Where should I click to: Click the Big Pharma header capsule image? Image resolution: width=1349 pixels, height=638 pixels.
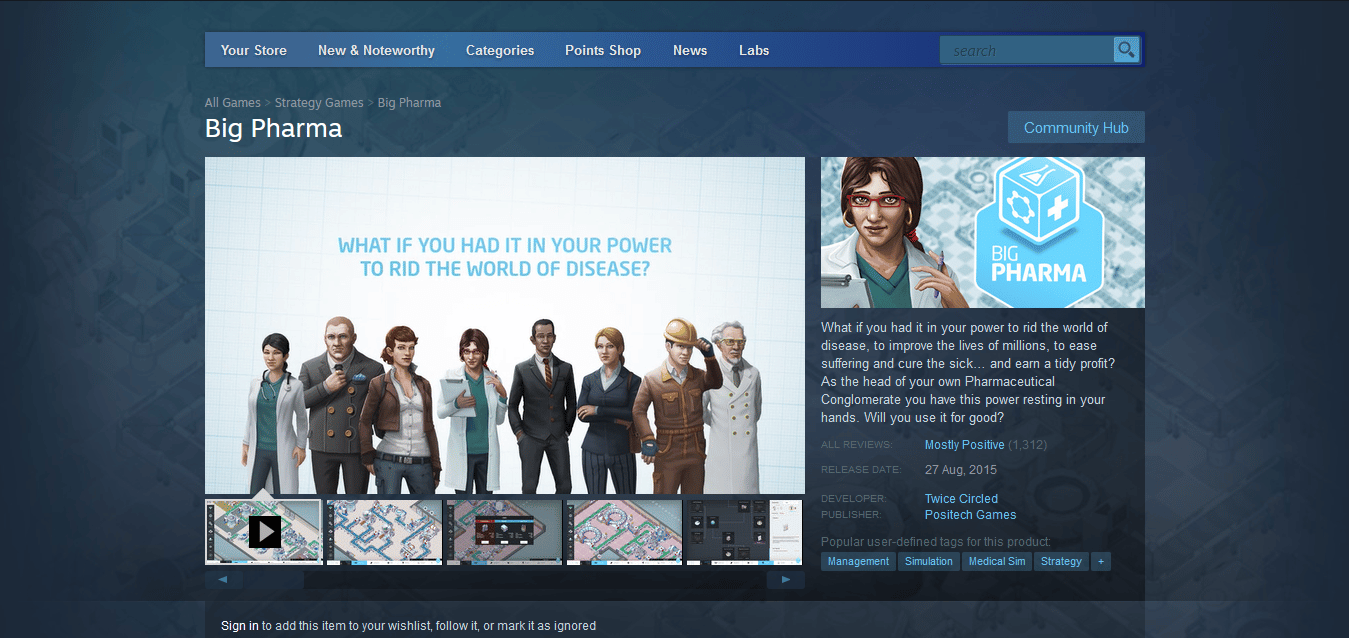pos(983,232)
